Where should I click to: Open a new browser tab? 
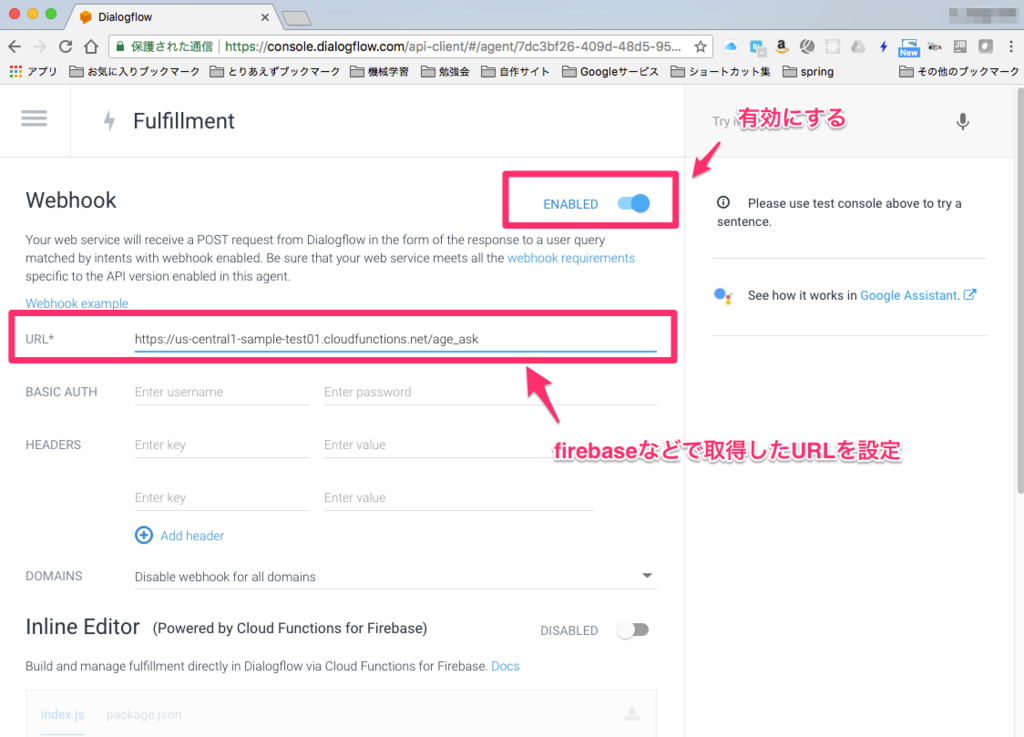297,18
